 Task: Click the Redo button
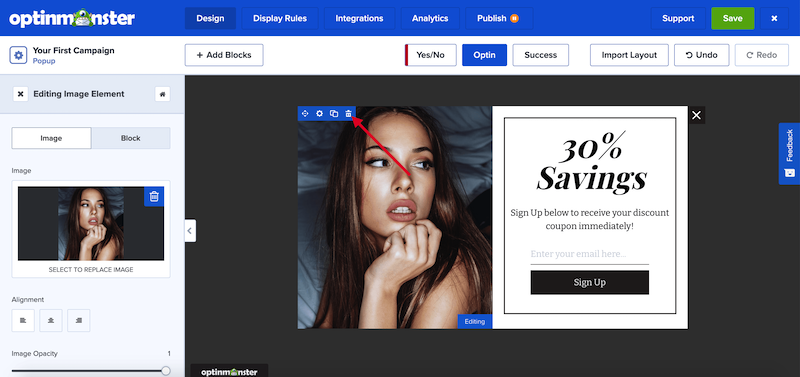click(762, 55)
